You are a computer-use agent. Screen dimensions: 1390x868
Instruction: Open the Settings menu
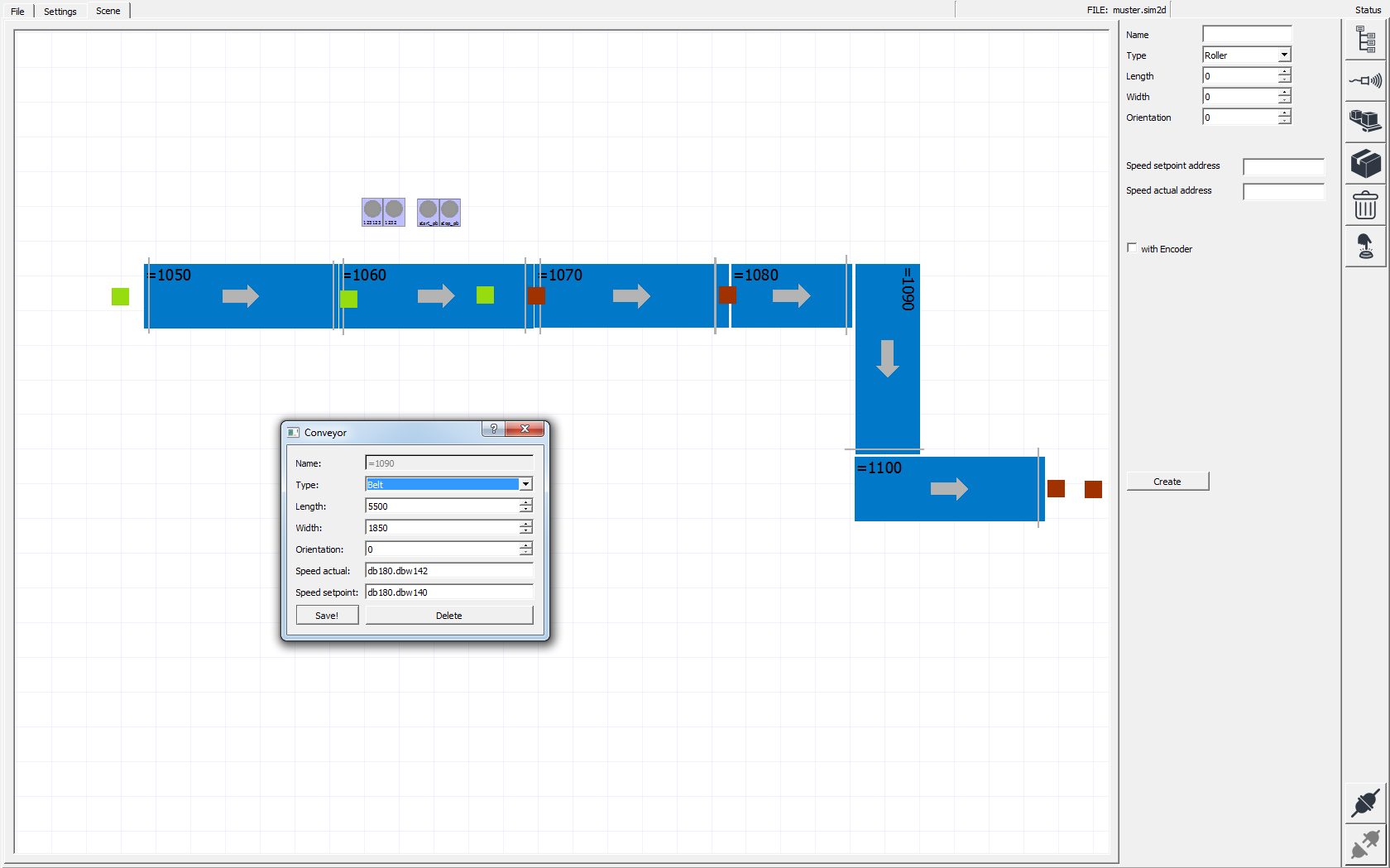tap(60, 12)
